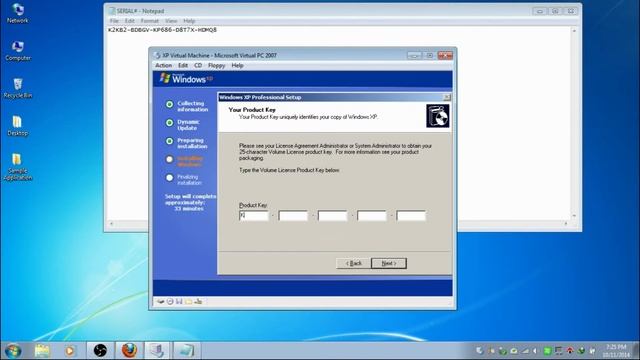
Task: Click the Virtual PC CD drive status icon
Action: pyautogui.click(x=170, y=302)
